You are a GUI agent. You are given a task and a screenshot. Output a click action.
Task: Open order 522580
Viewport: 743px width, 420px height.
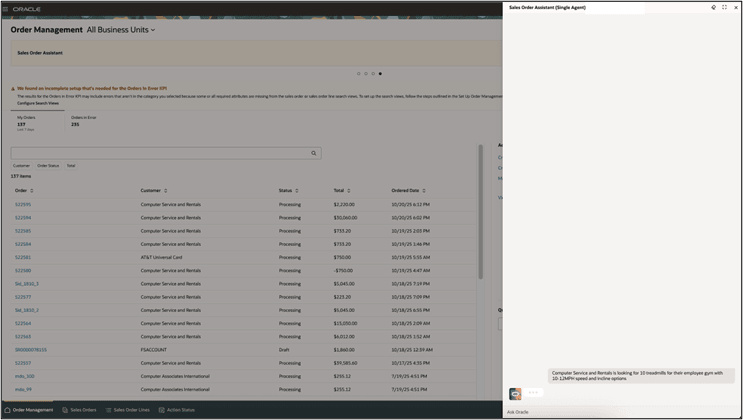[x=23, y=271]
